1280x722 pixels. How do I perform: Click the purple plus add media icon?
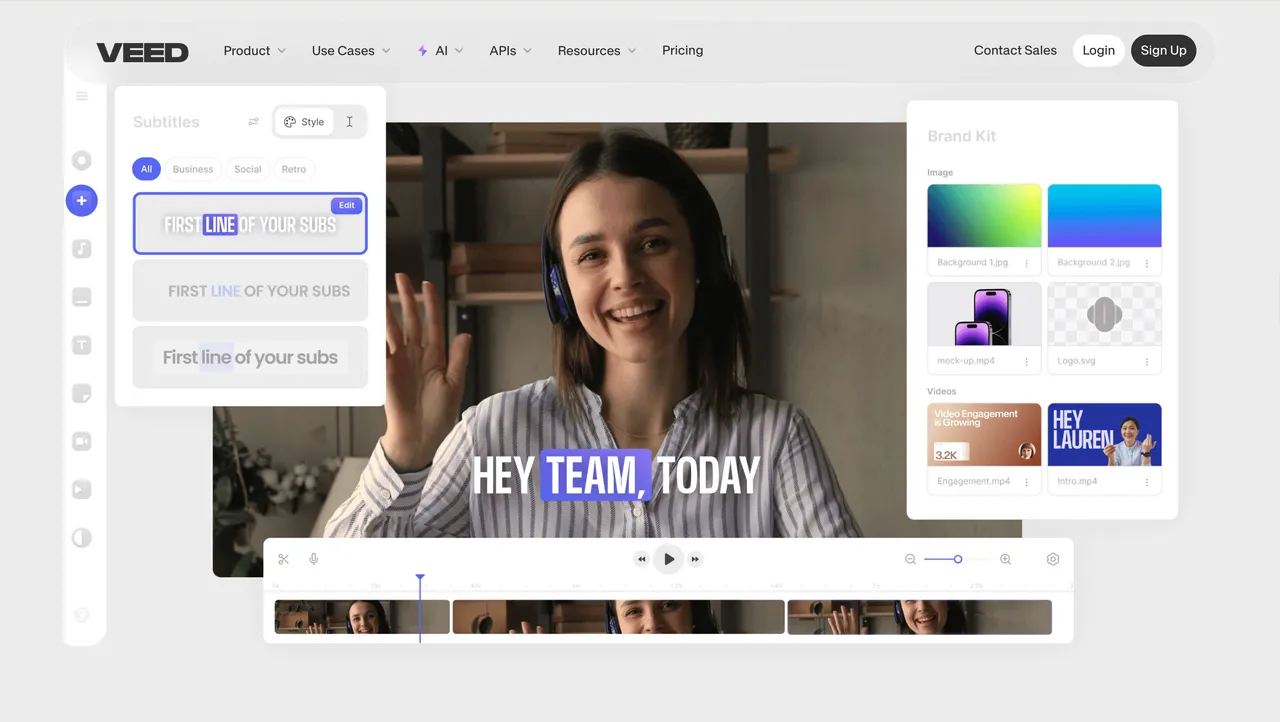tap(82, 200)
